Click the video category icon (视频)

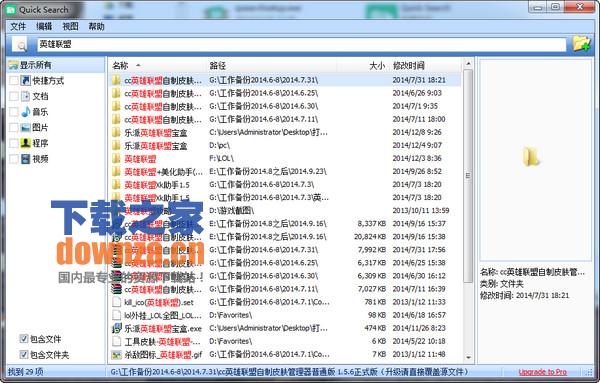26,159
